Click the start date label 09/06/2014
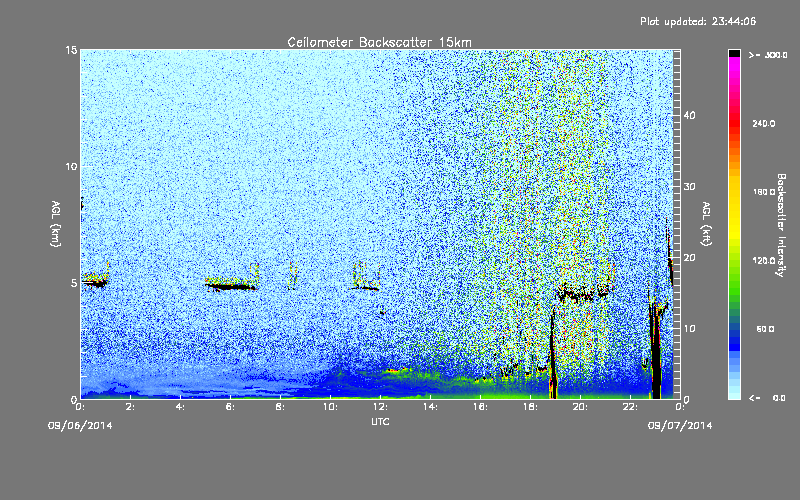Viewport: 800px width, 500px height. click(x=80, y=426)
